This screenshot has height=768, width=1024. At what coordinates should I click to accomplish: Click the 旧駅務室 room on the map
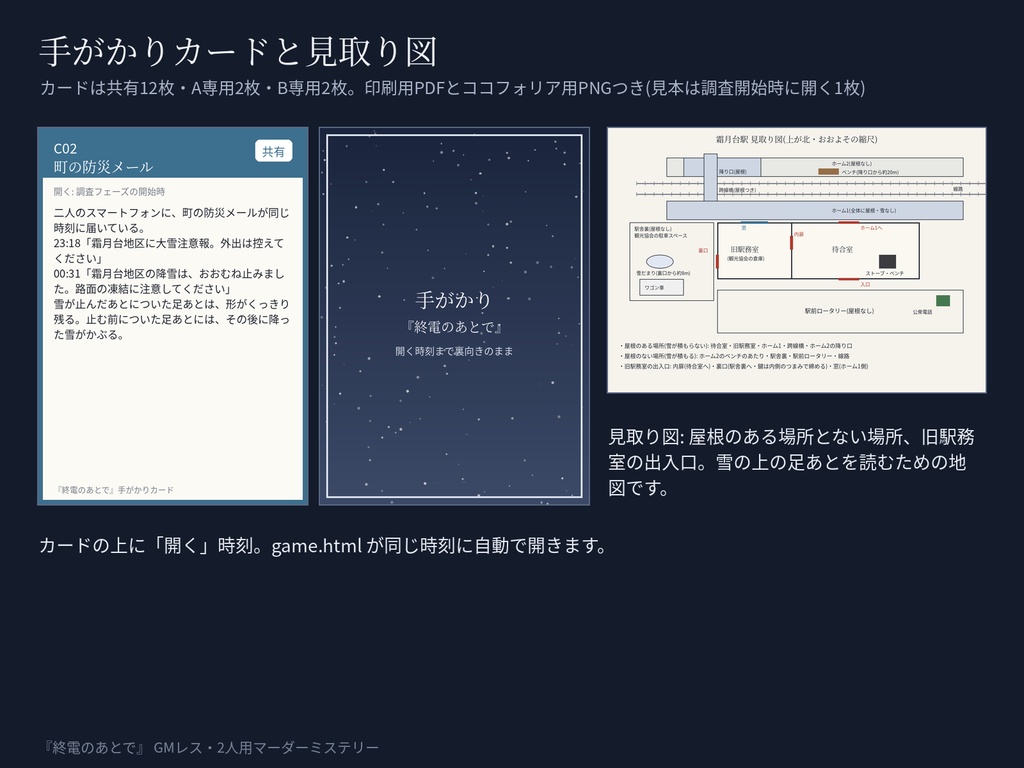pyautogui.click(x=754, y=251)
